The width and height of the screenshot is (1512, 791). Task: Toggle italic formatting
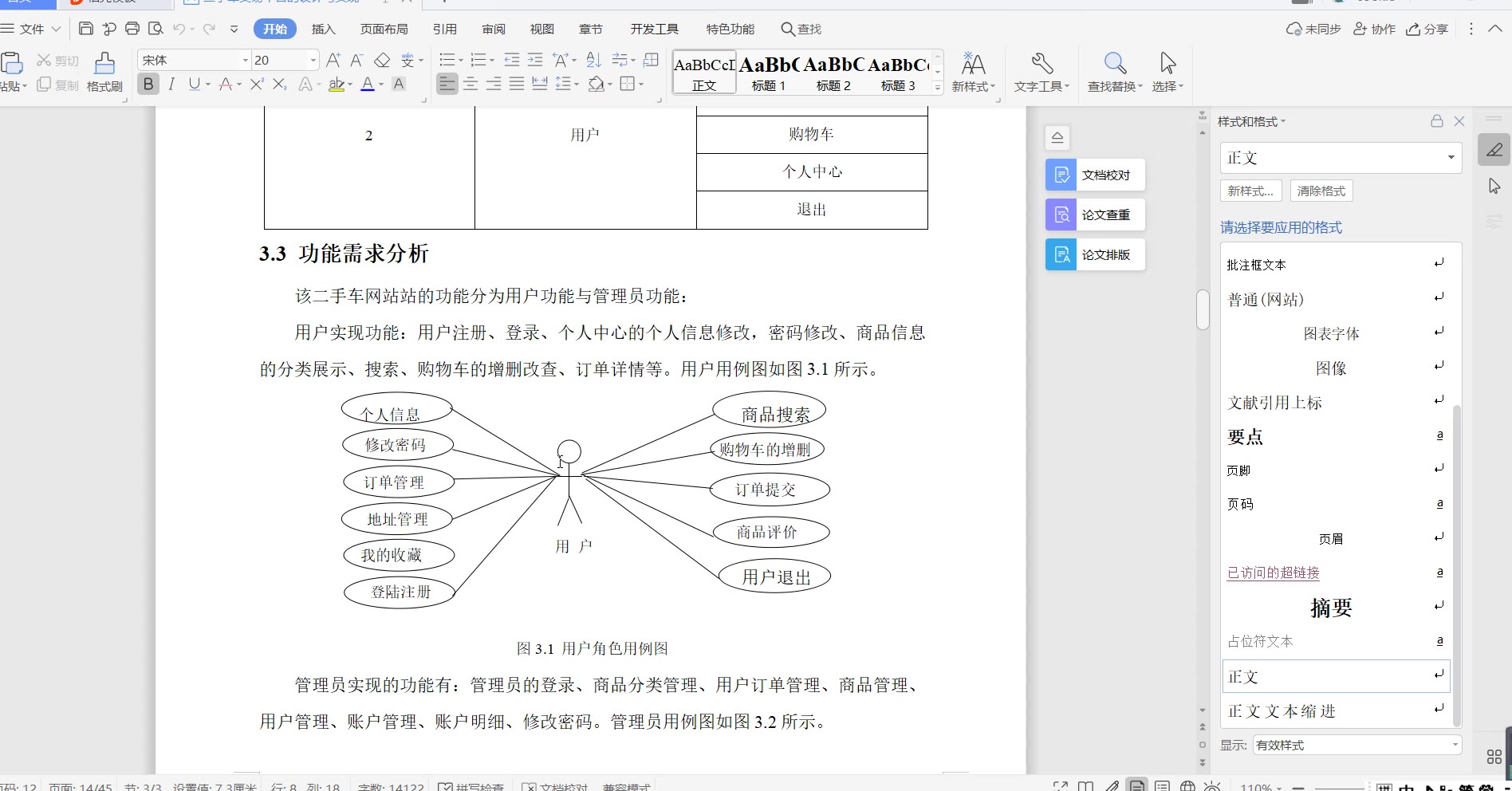[x=171, y=84]
